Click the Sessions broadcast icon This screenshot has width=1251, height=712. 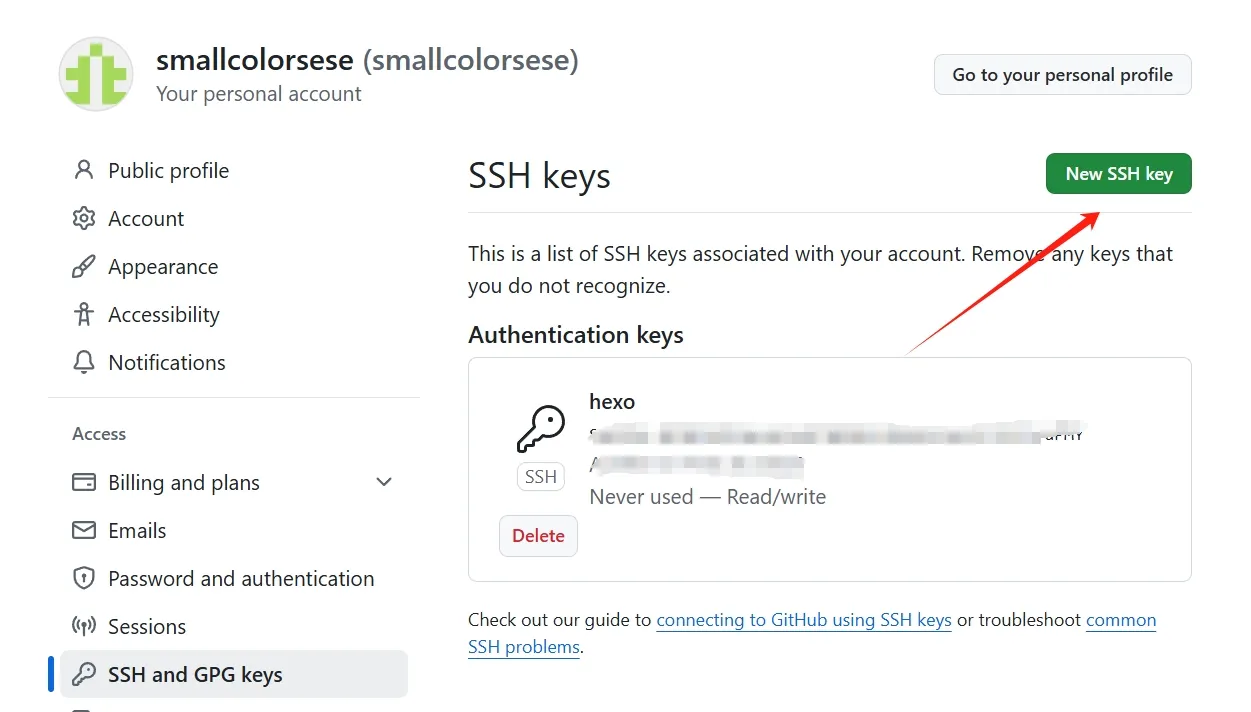(84, 626)
